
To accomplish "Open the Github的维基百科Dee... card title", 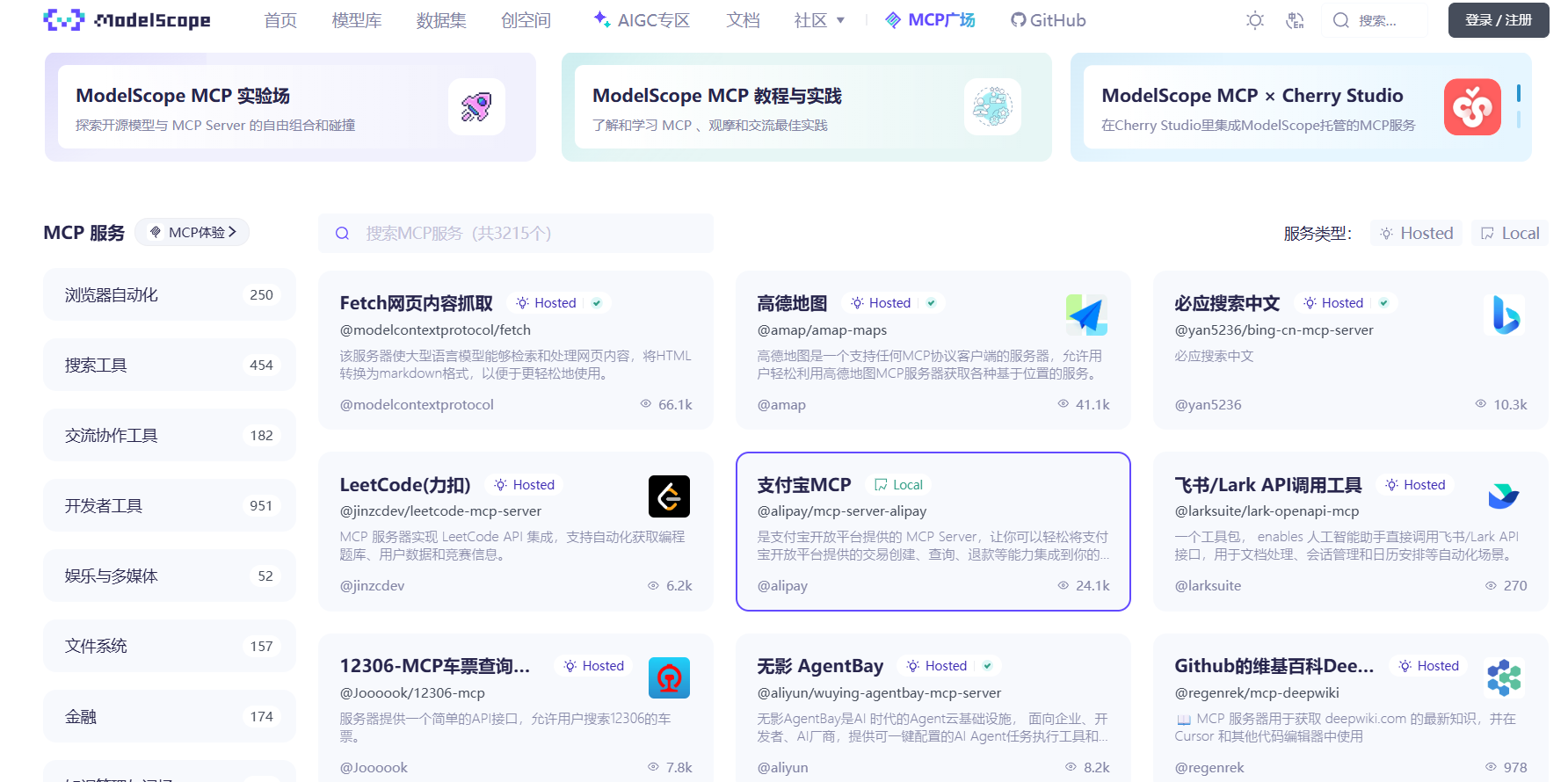I will click(1274, 666).
